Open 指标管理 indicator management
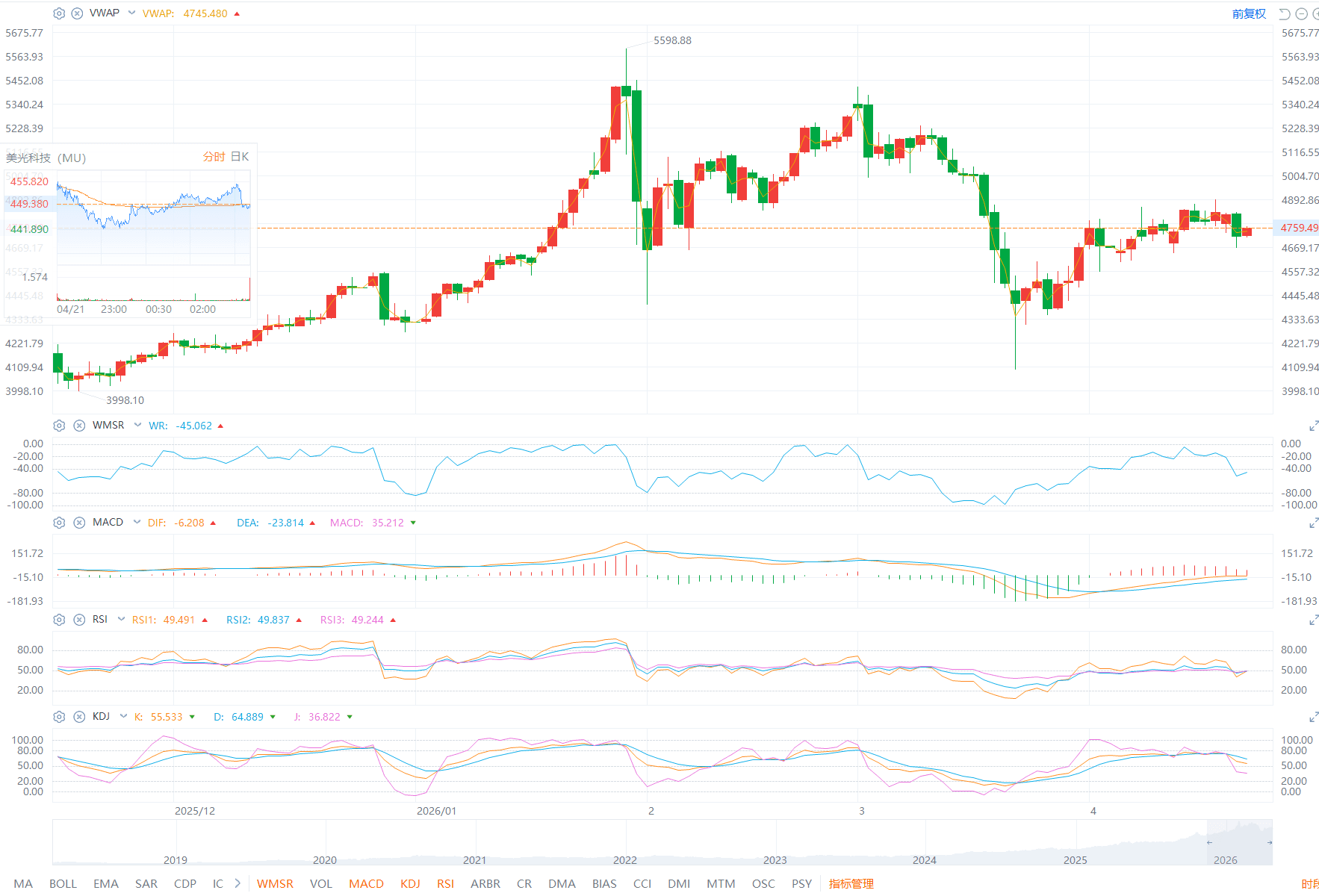The image size is (1319, 896). click(851, 883)
